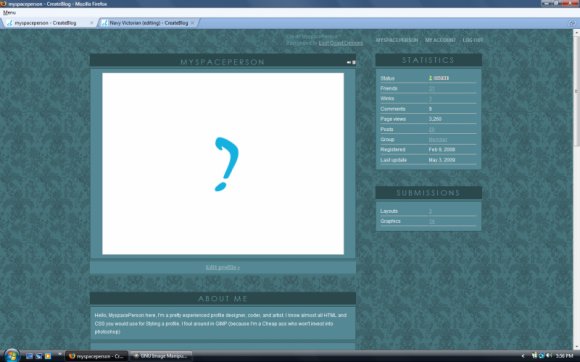Open the Layouts submissions count link
The height and width of the screenshot is (362, 580).
tap(430, 211)
